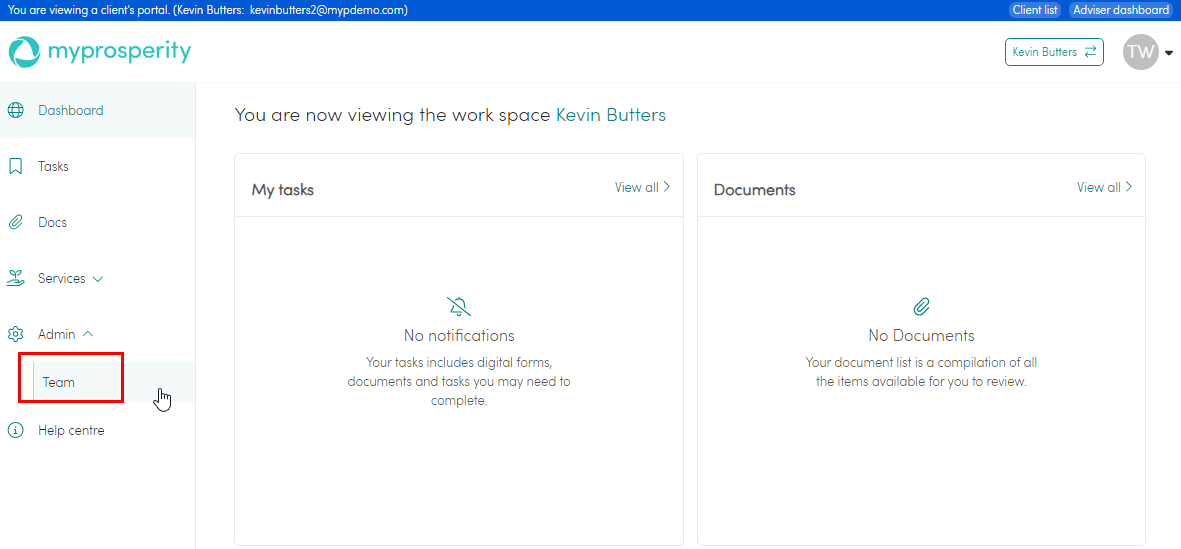The image size is (1181, 549).
Task: Click the Dashboard globe icon
Action: click(16, 111)
